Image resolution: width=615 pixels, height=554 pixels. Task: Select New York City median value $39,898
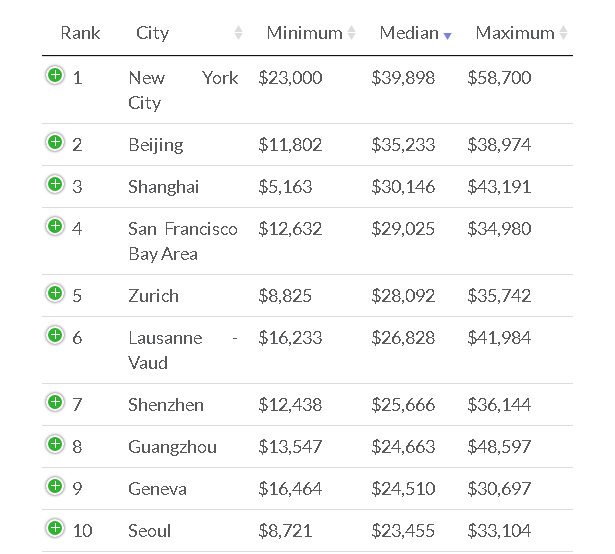pos(403,78)
